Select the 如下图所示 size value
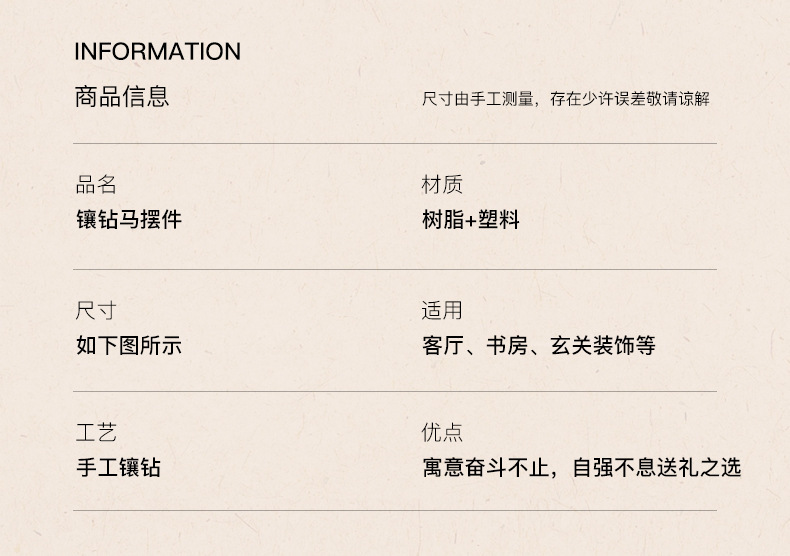 [129, 345]
